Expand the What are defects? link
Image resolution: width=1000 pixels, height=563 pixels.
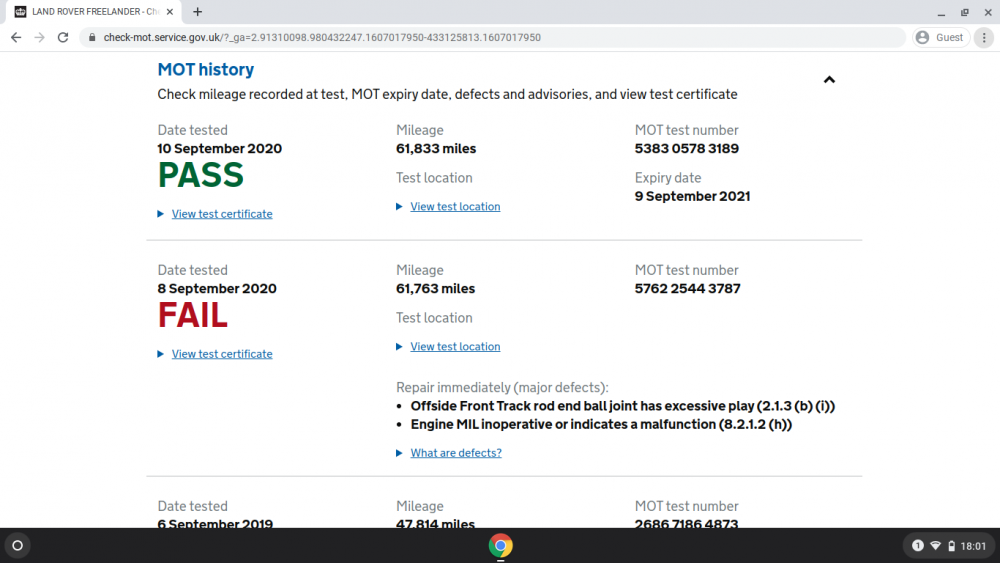456,453
